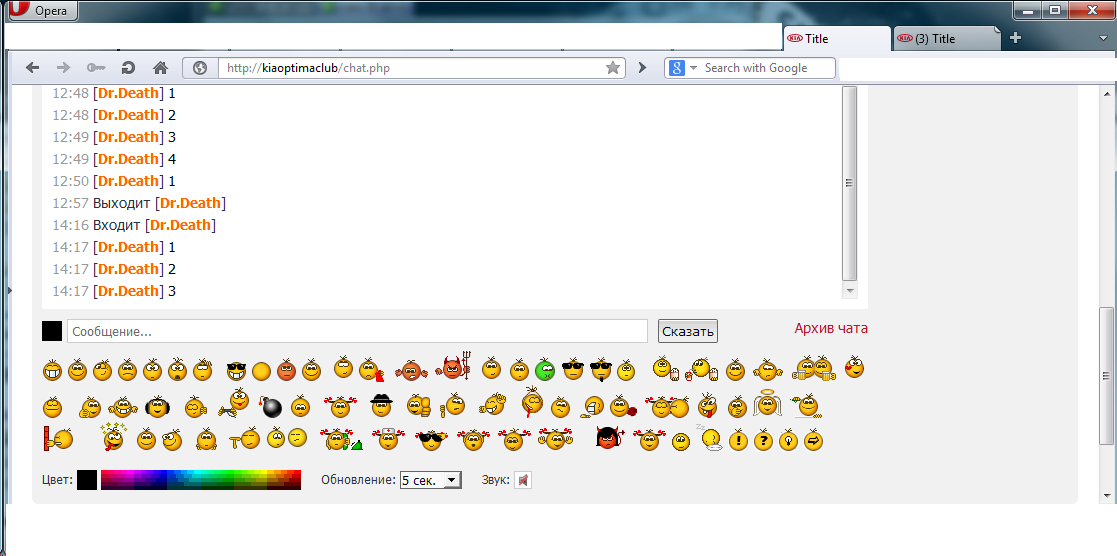Open the Архив чата link
Image resolution: width=1117 pixels, height=556 pixels.
click(831, 328)
